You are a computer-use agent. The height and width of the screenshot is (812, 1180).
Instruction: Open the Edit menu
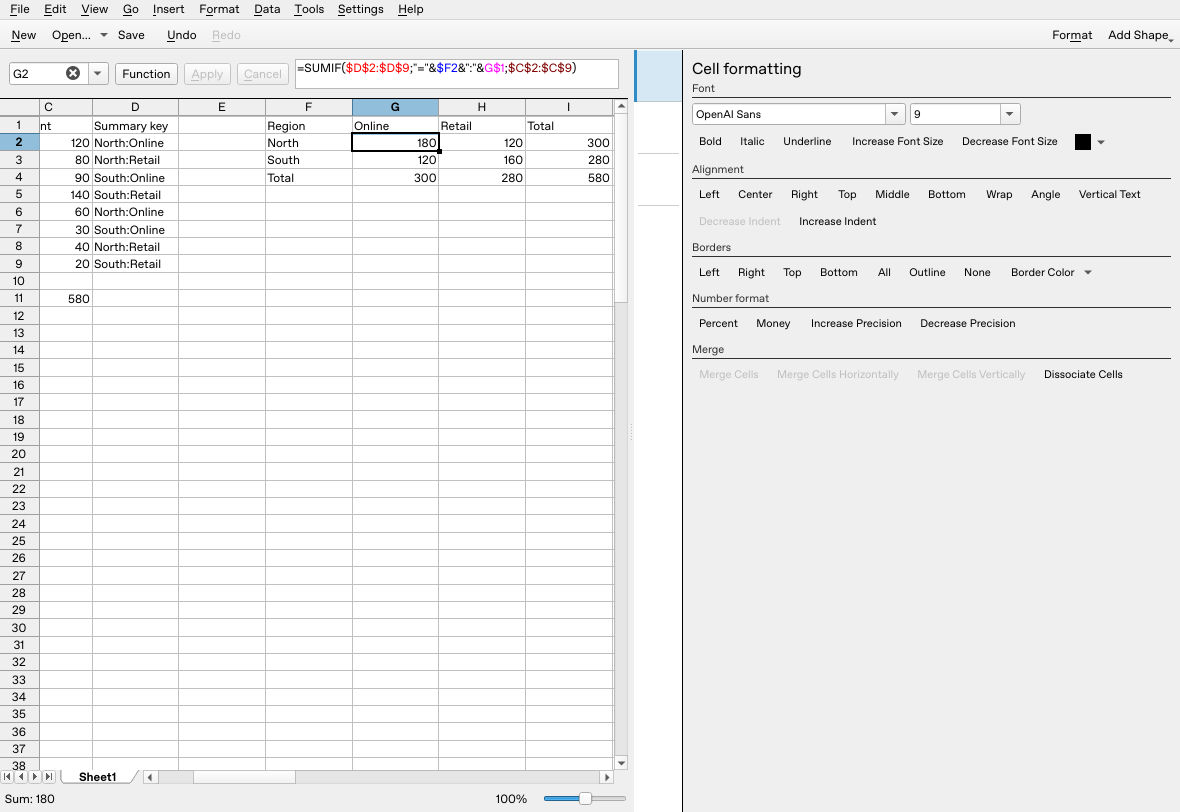(55, 9)
